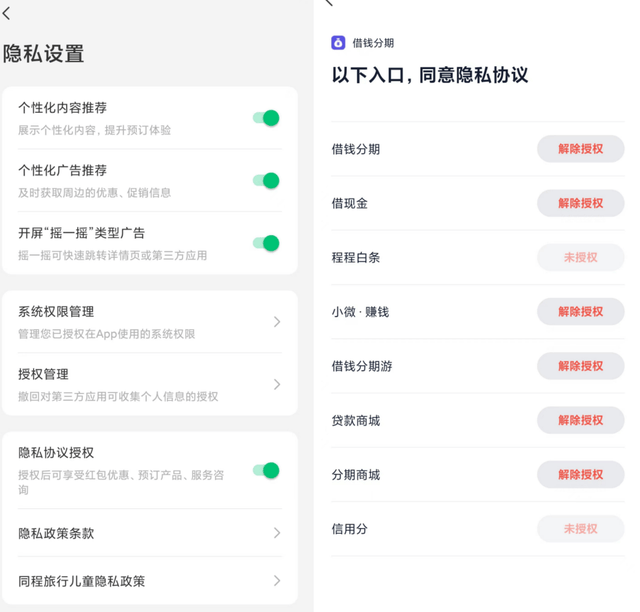Tap 未授权 button for 信用分

point(580,528)
